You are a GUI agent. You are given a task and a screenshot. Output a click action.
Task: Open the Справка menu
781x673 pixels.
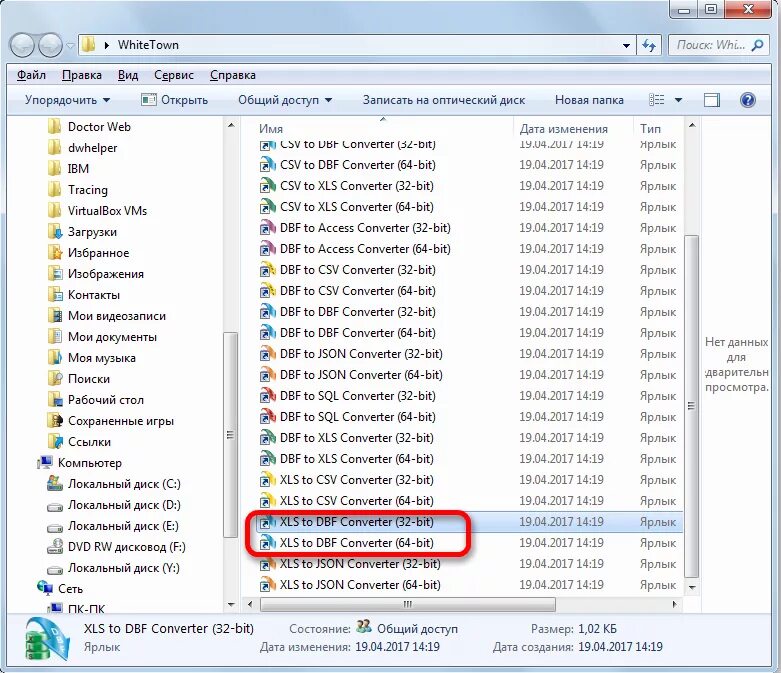click(233, 75)
